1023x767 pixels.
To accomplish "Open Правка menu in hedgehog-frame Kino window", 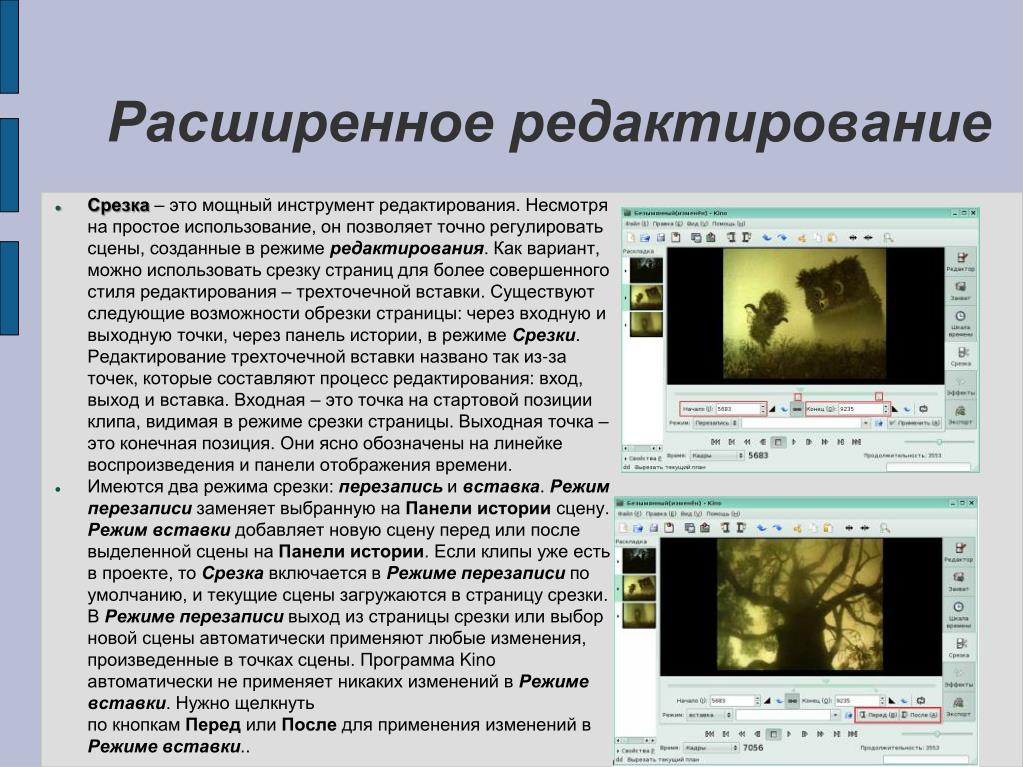I will point(667,224).
